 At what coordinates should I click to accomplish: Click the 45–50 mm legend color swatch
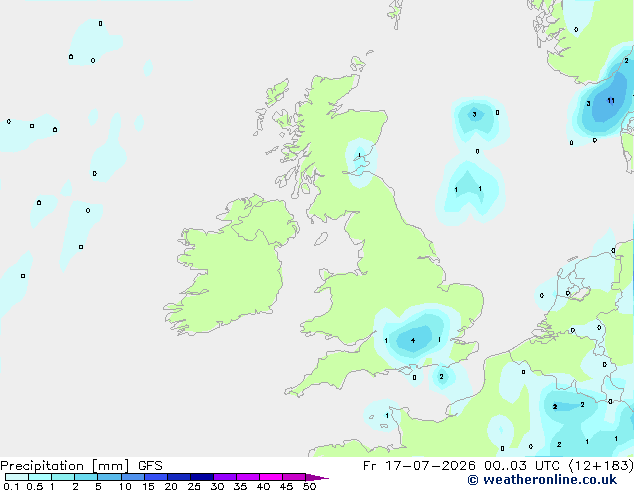tap(294, 477)
